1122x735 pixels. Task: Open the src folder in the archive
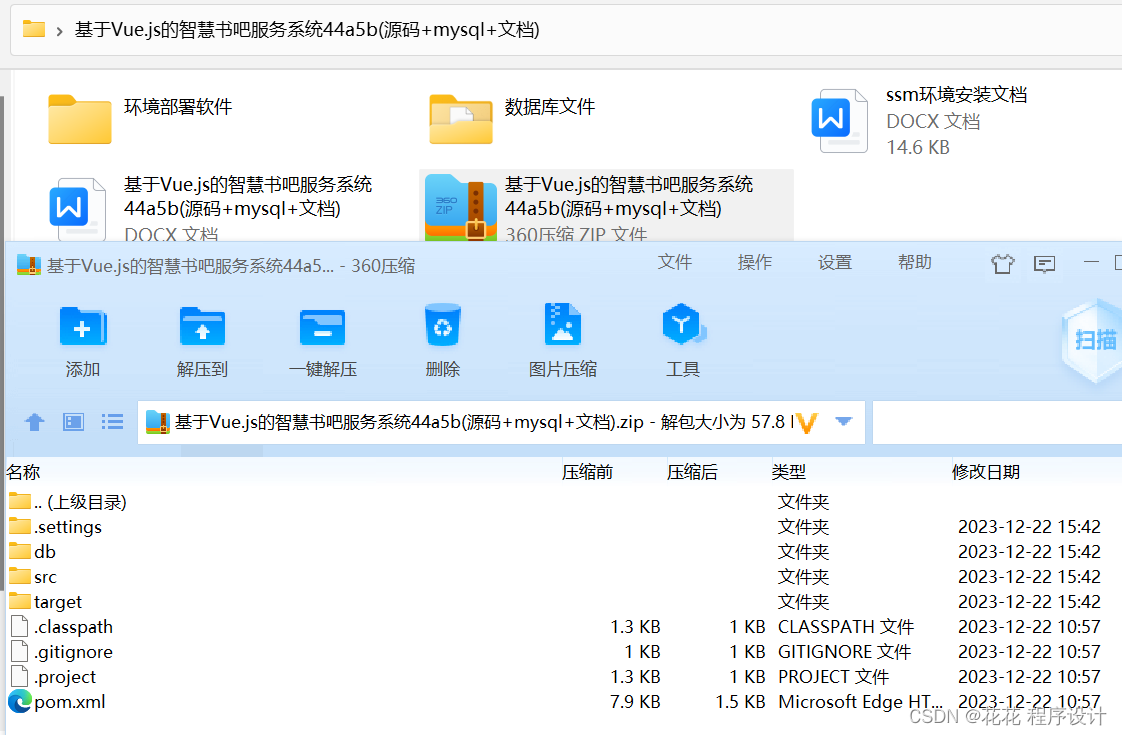(x=43, y=576)
